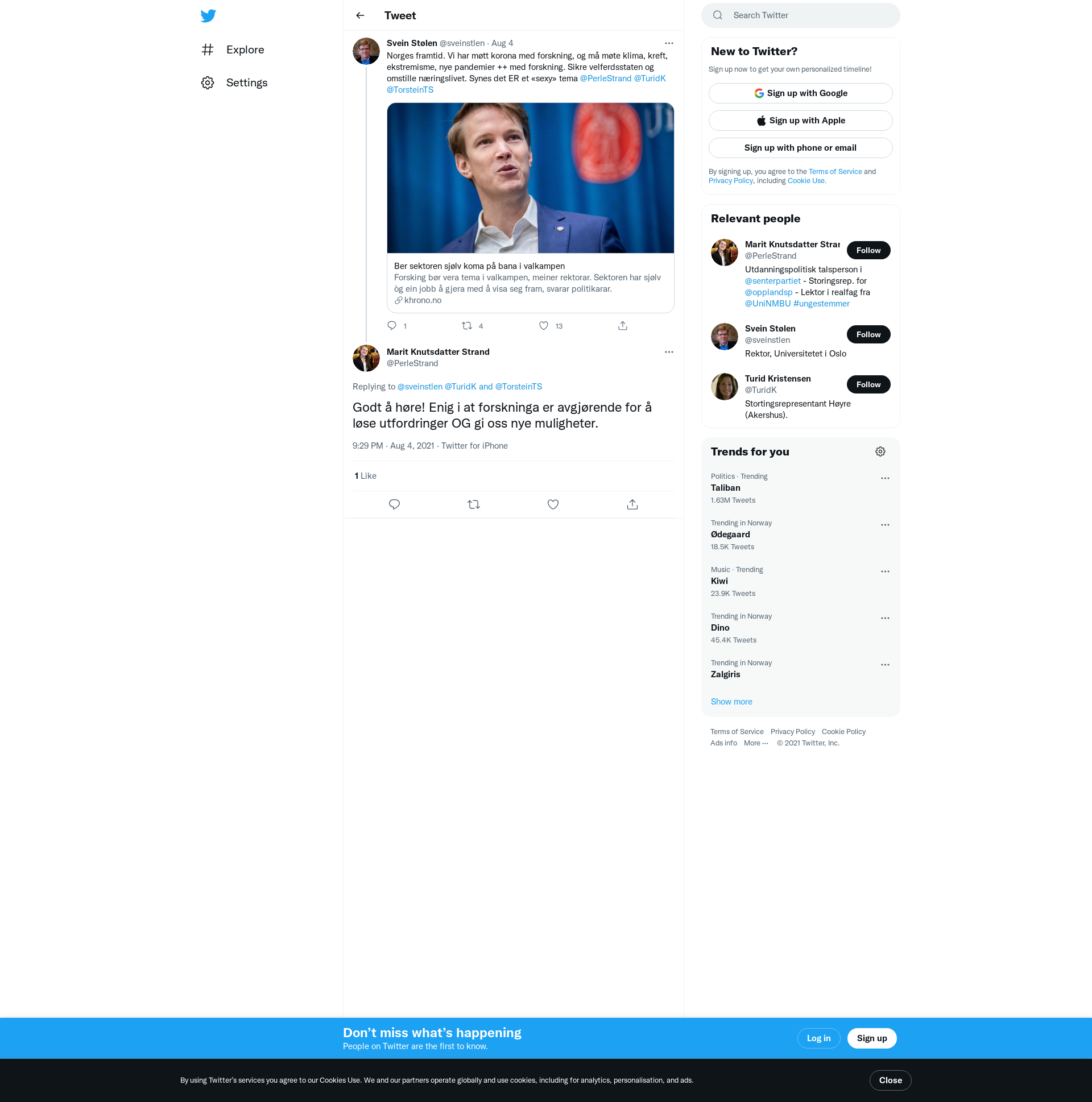1092x1102 pixels.
Task: Open the Kiwi trend
Action: (719, 581)
